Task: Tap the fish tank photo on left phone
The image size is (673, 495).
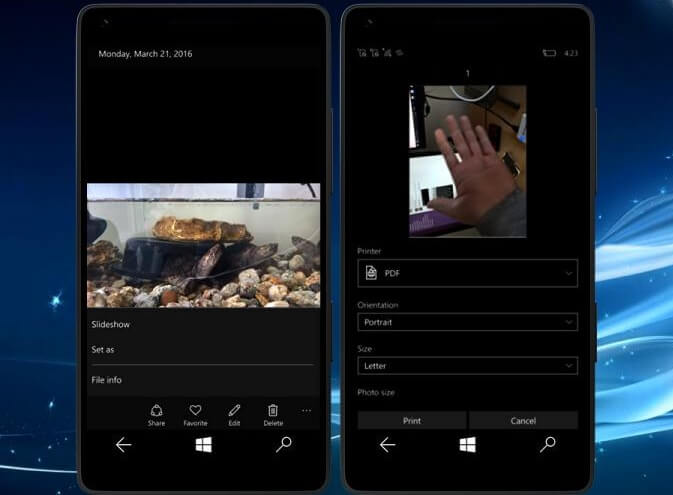Action: coord(203,245)
